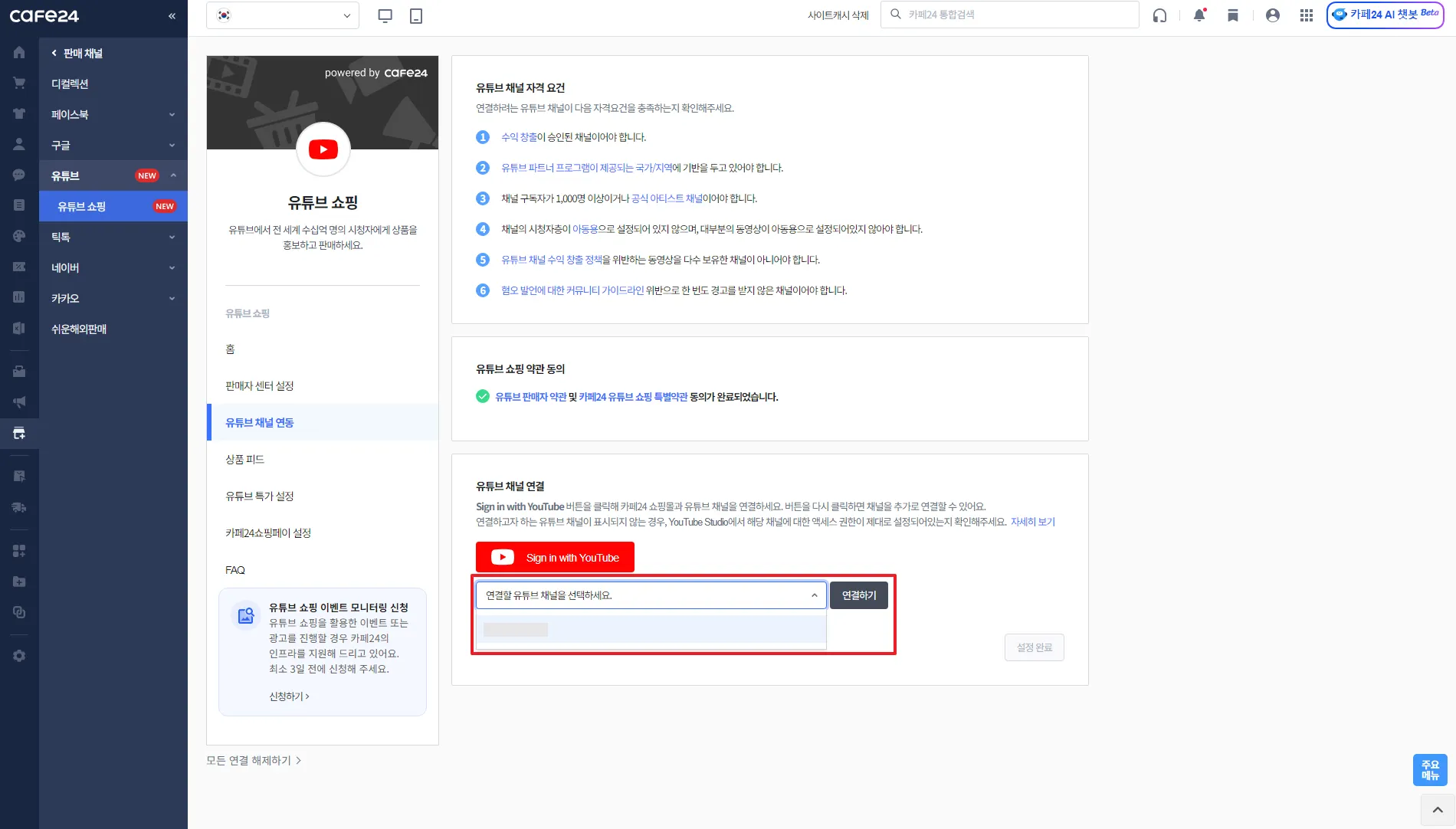Open the delivery truck icon
Viewport: 1456px width, 829px height.
click(19, 506)
